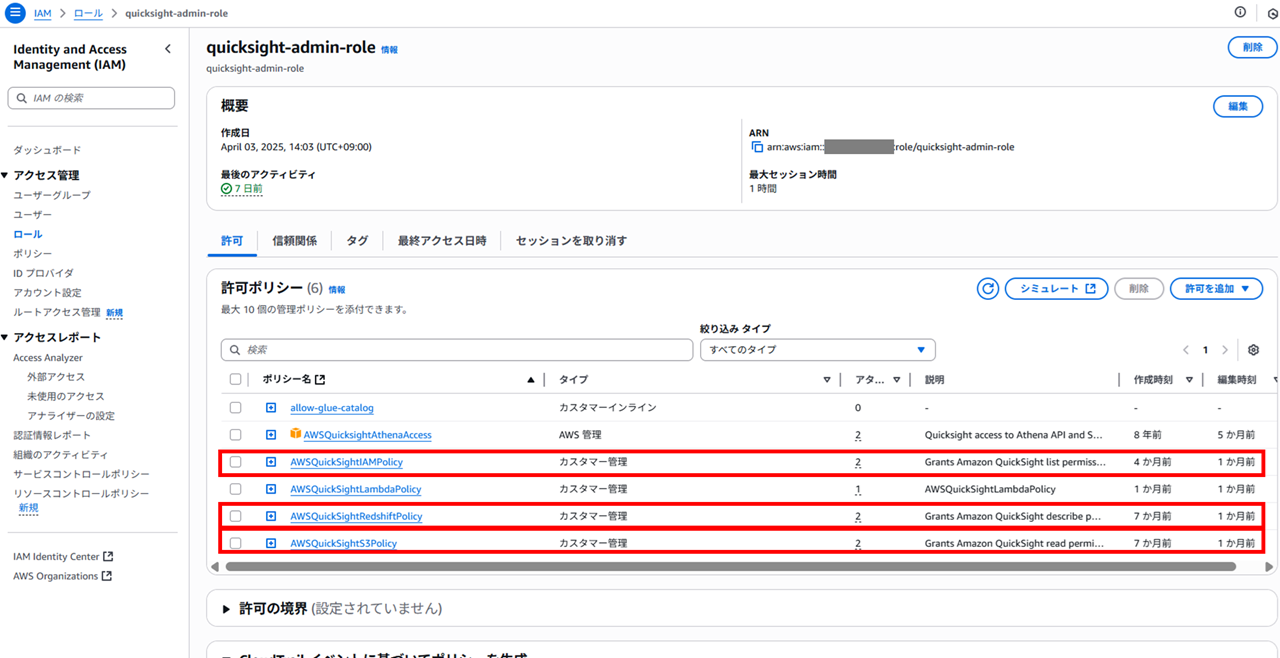The width and height of the screenshot is (1280, 658).
Task: Open Access Analyzer in the sidebar
Action: [x=48, y=357]
